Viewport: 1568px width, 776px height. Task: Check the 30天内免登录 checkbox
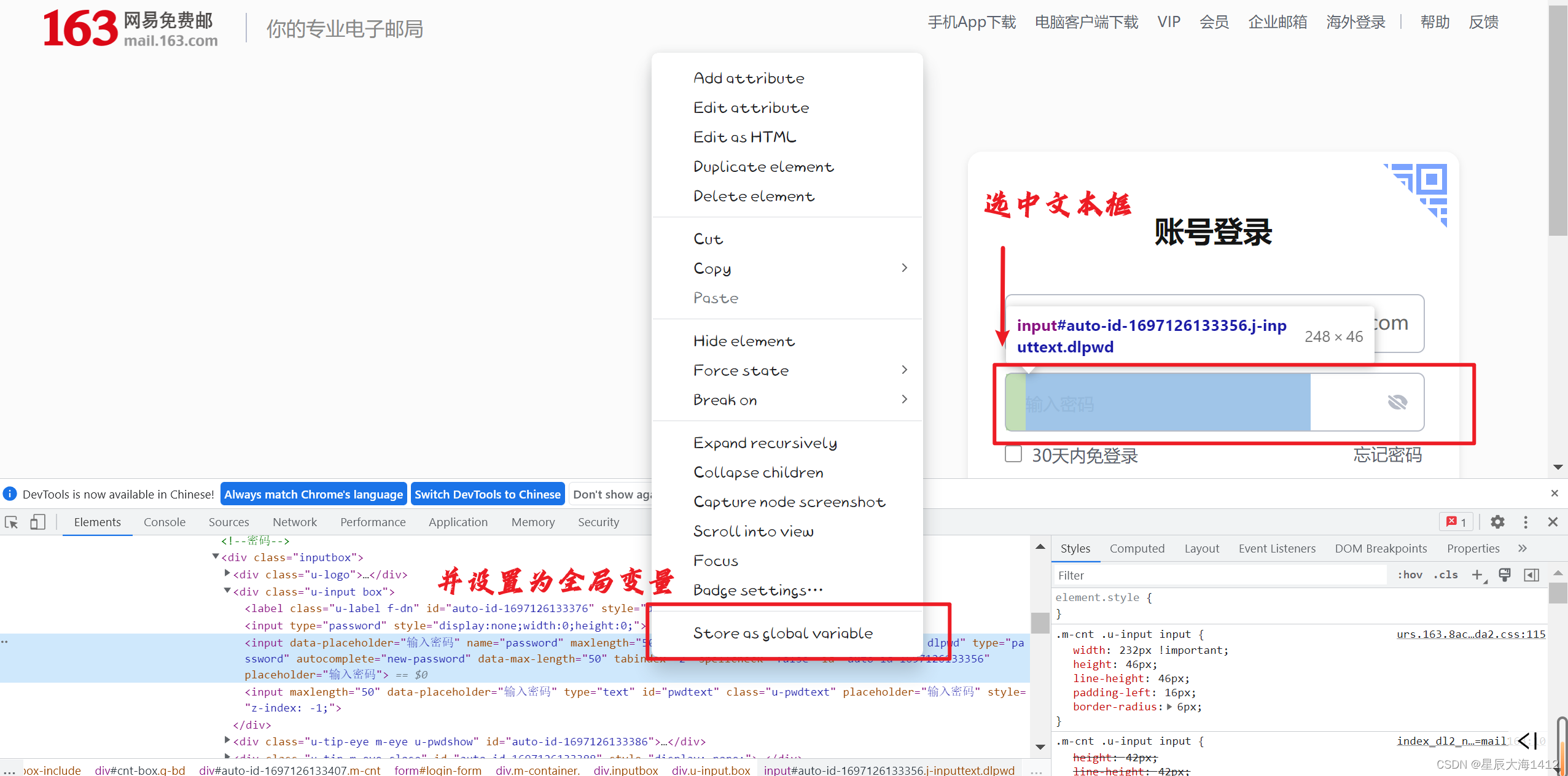coord(1013,454)
